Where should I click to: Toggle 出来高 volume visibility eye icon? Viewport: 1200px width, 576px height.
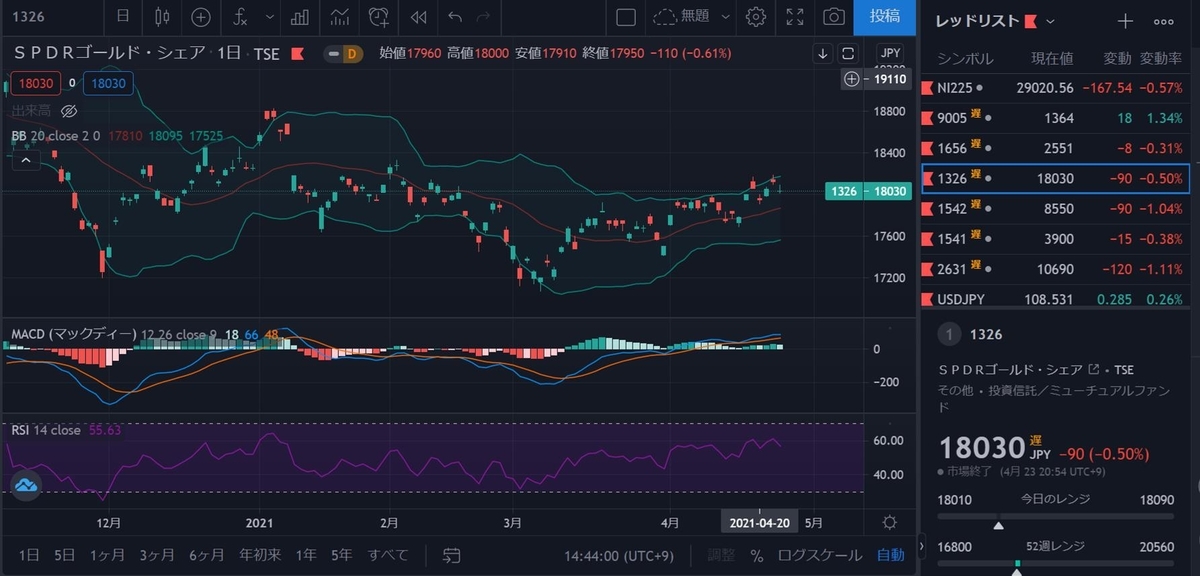click(x=69, y=110)
